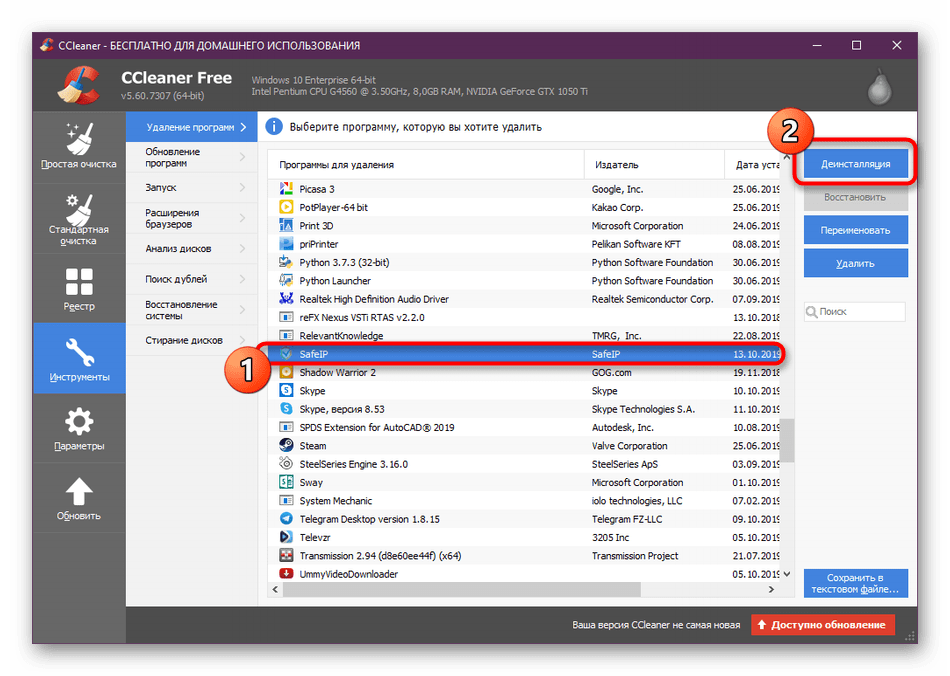Open Standard Clean (Стандартная очистка) section
This screenshot has height=676, width=950.
pos(79,218)
